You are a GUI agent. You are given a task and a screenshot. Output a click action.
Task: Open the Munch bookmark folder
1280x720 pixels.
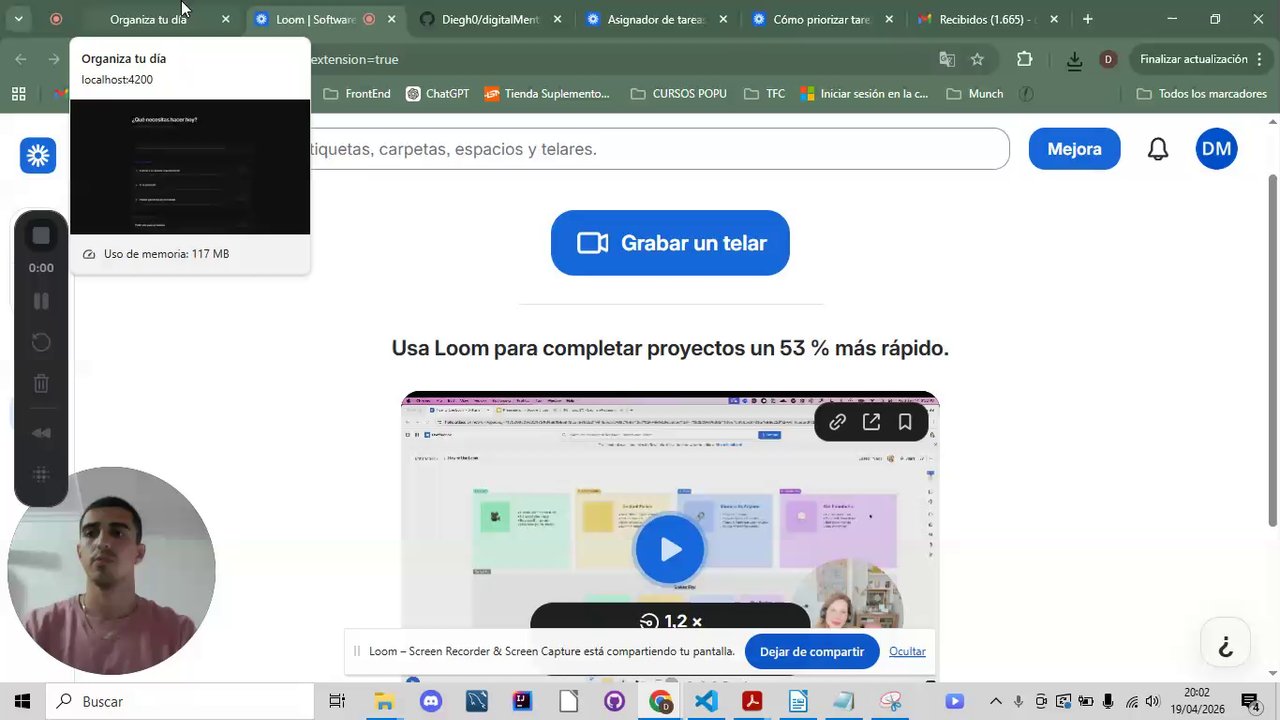pyautogui.click(x=974, y=94)
